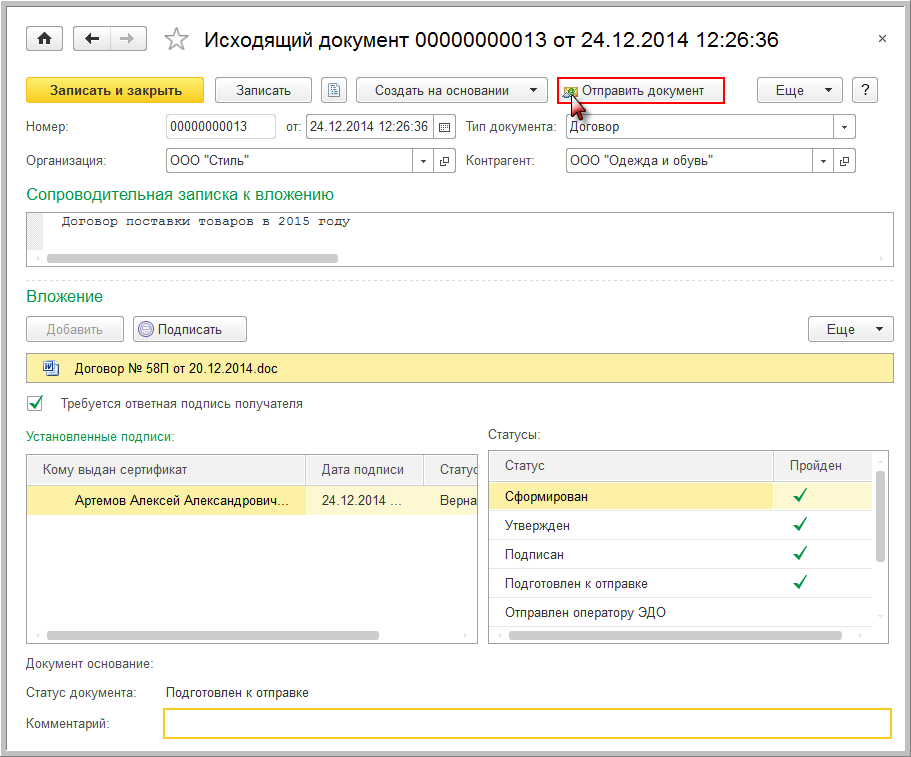911x757 pixels.
Task: Click the 'Записать' button
Action: (x=263, y=90)
